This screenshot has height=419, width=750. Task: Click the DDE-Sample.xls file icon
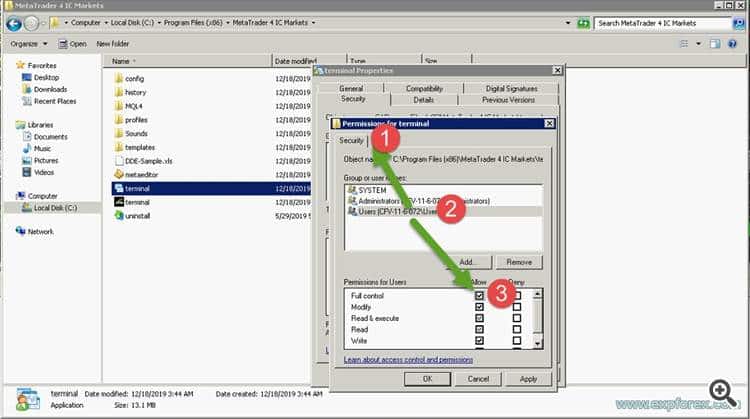(x=118, y=160)
